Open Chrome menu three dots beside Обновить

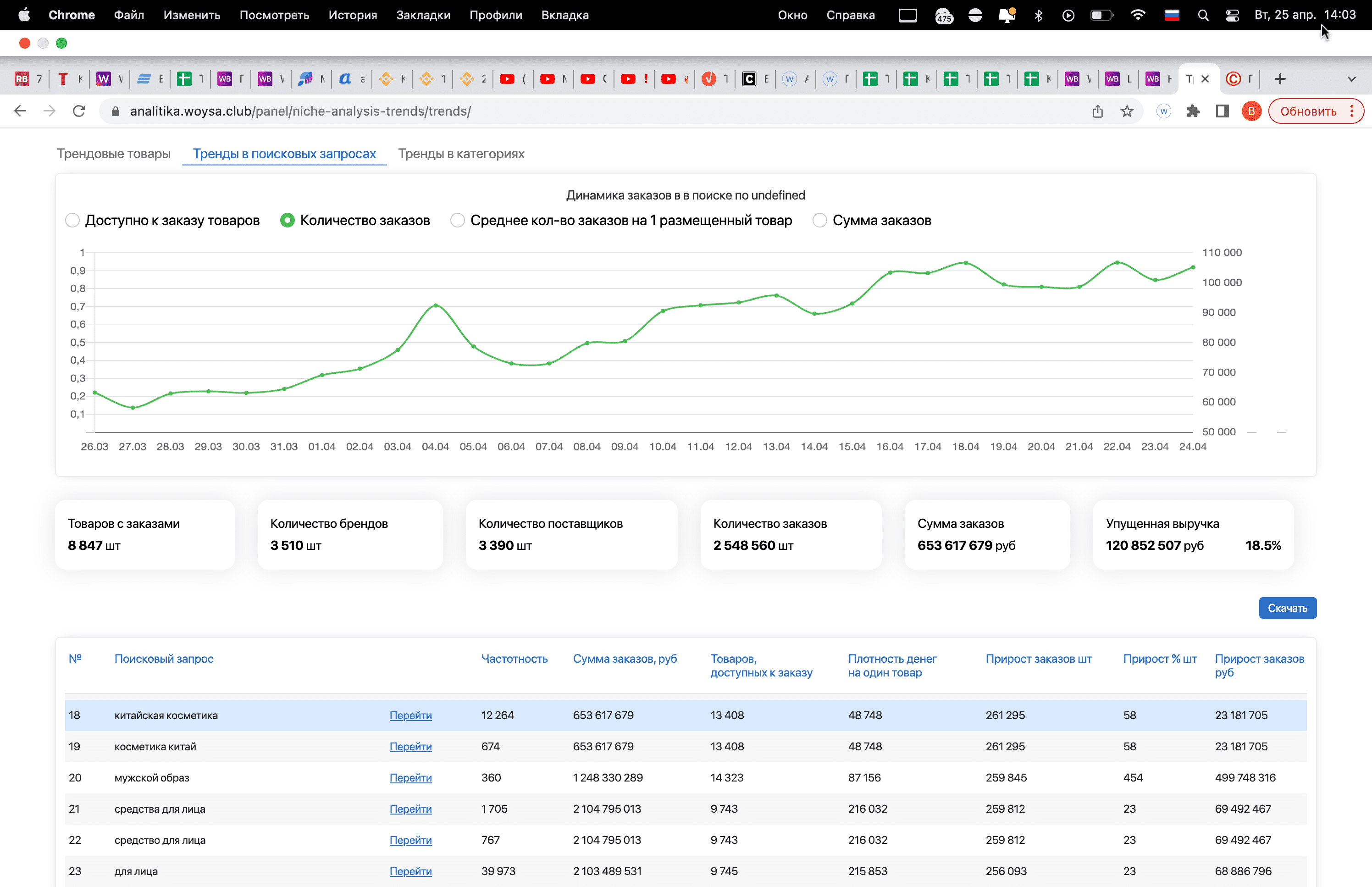pyautogui.click(x=1352, y=111)
